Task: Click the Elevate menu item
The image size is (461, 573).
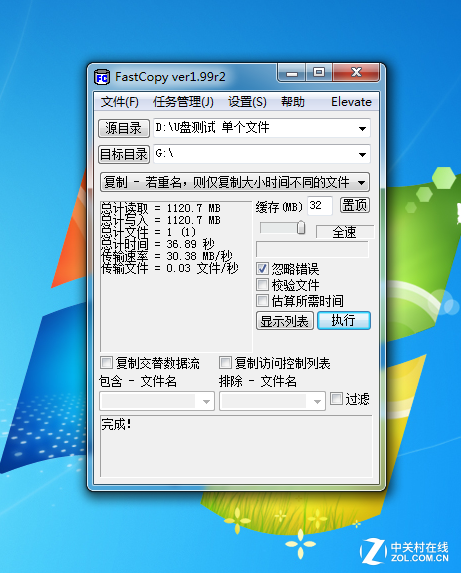Action: [351, 102]
